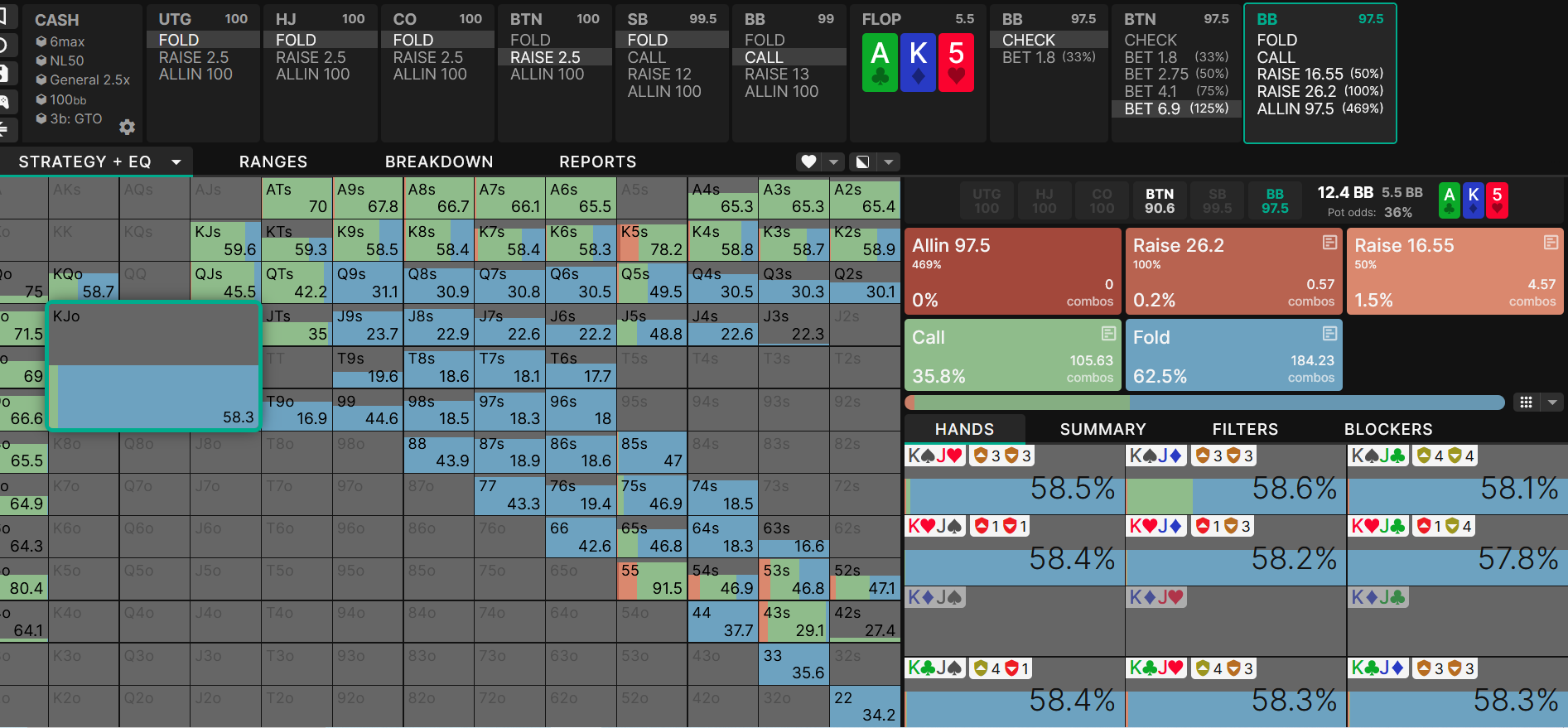
Task: Choose RAISE 12 in the SB panel
Action: [x=659, y=75]
